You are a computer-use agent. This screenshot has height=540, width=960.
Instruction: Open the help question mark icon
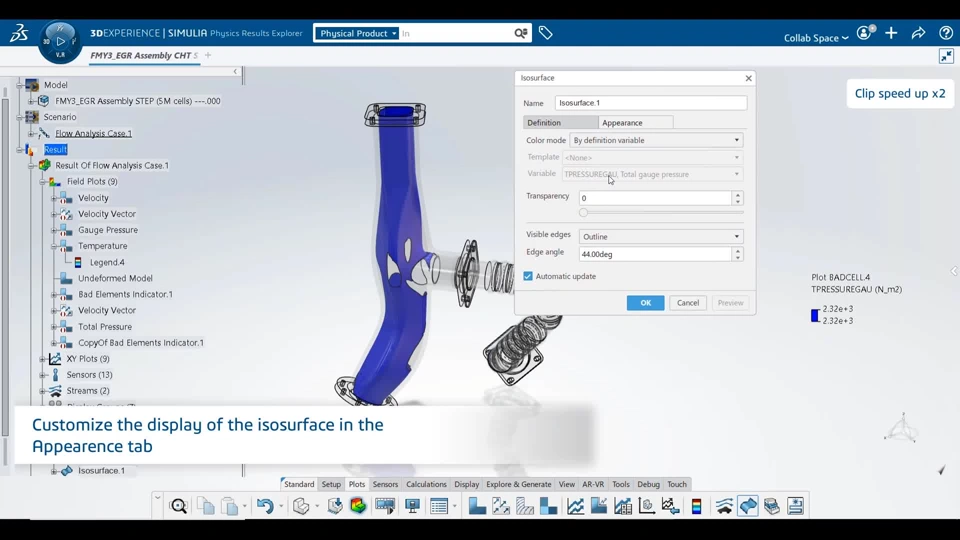(945, 33)
